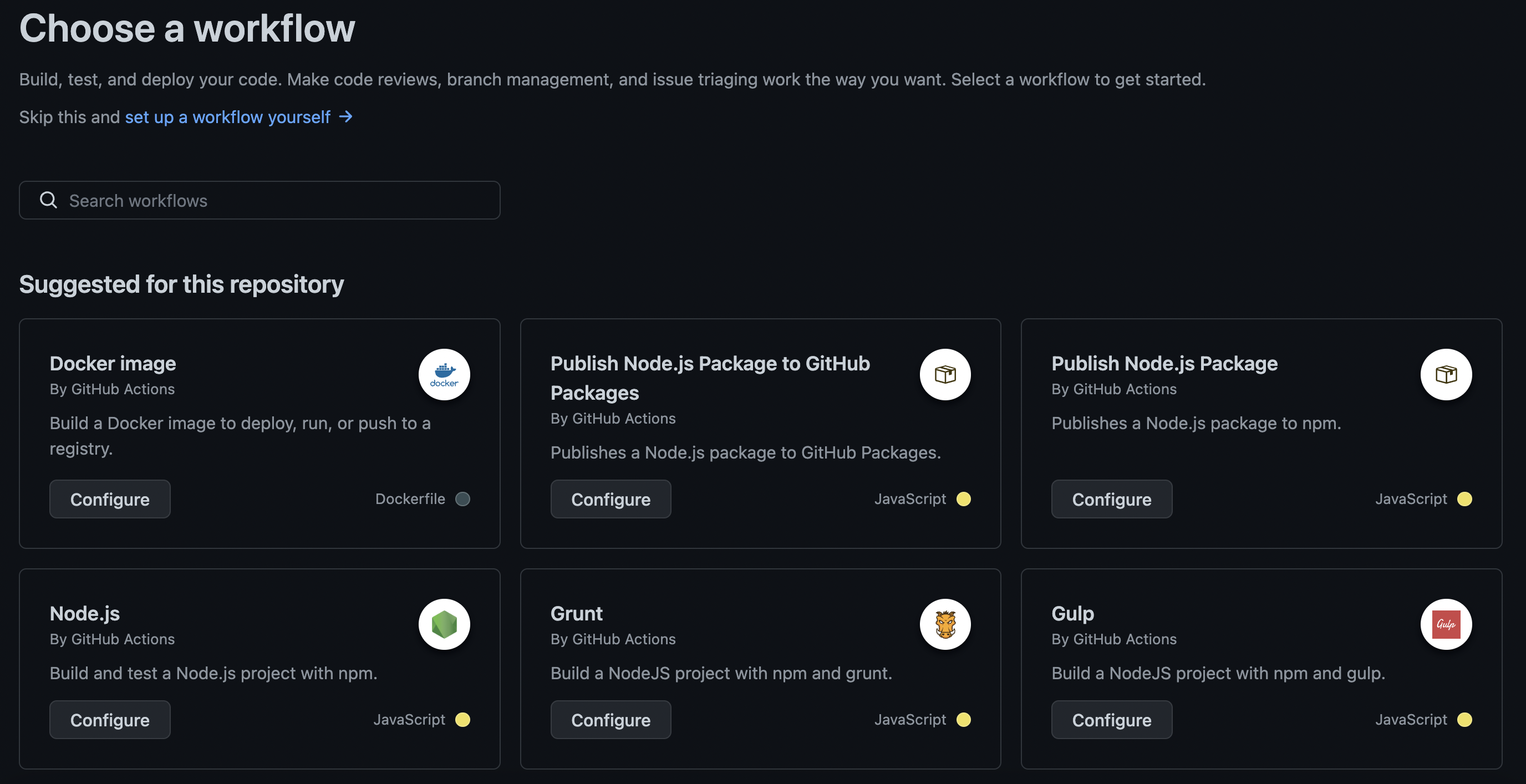The image size is (1526, 784).
Task: Configure Publish Node.js Package to GitHub Packages
Action: (x=610, y=499)
